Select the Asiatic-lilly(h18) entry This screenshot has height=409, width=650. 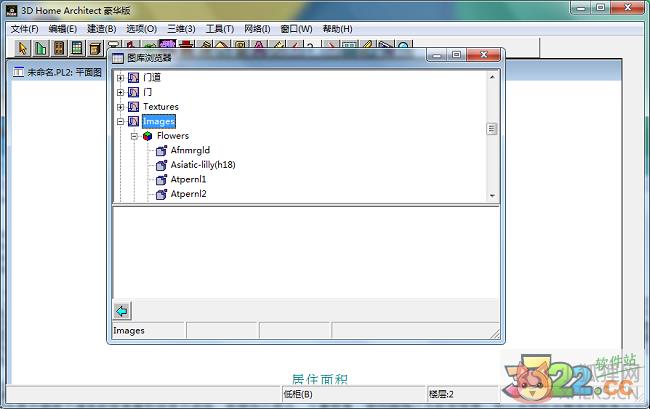coord(203,165)
